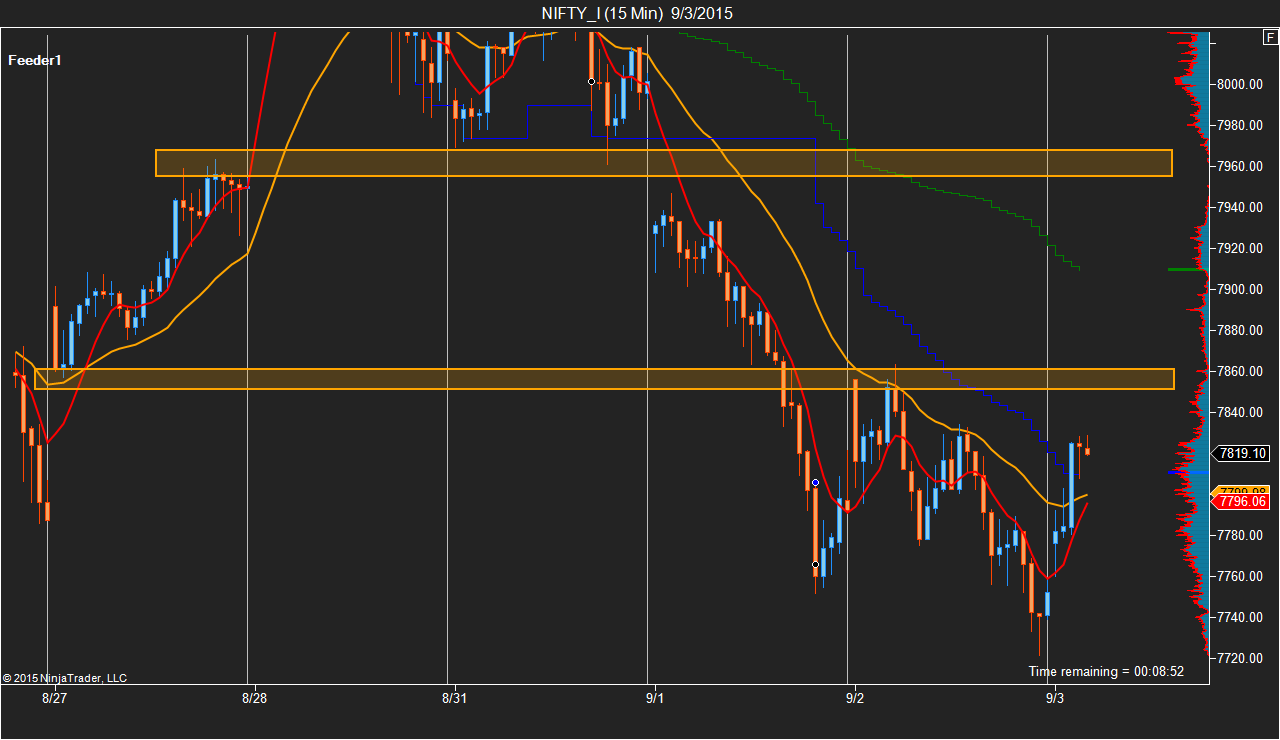Click the 8/28 date label on time axis
Screen dimensions: 1280x740
[x=254, y=697]
